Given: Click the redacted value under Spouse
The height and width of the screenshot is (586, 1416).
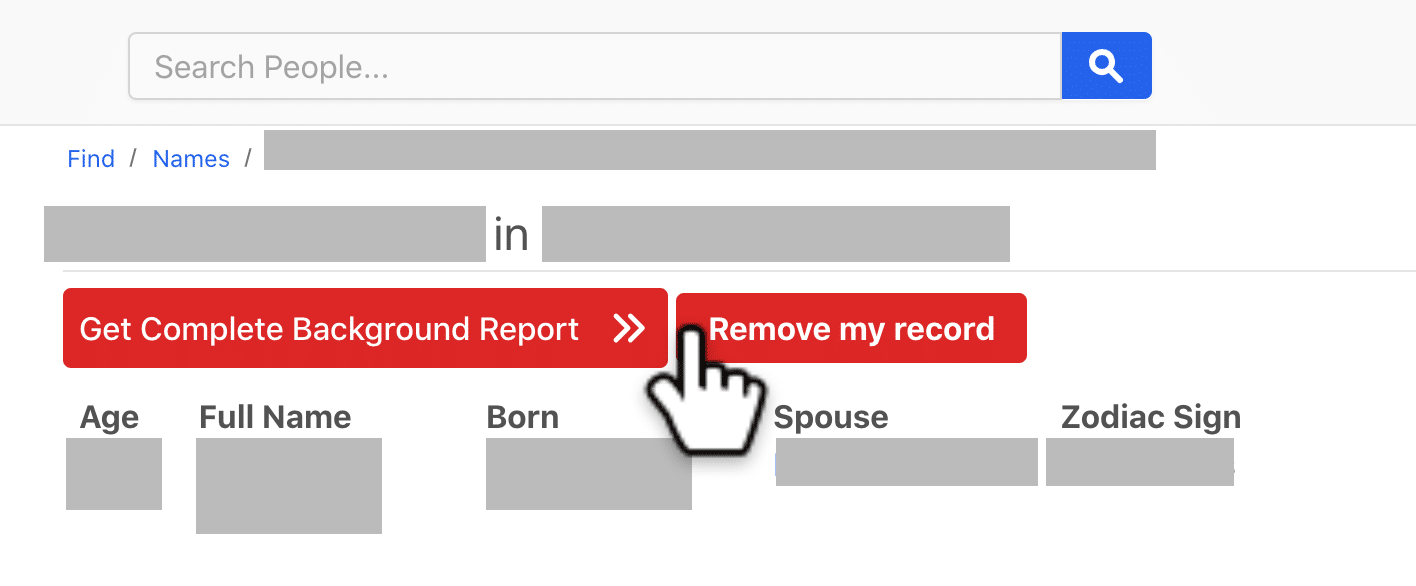Looking at the screenshot, I should pos(906,462).
